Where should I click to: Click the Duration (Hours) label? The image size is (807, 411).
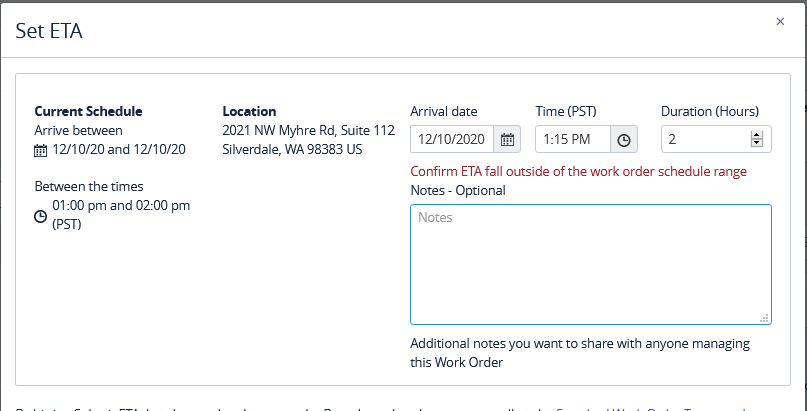[x=710, y=111]
